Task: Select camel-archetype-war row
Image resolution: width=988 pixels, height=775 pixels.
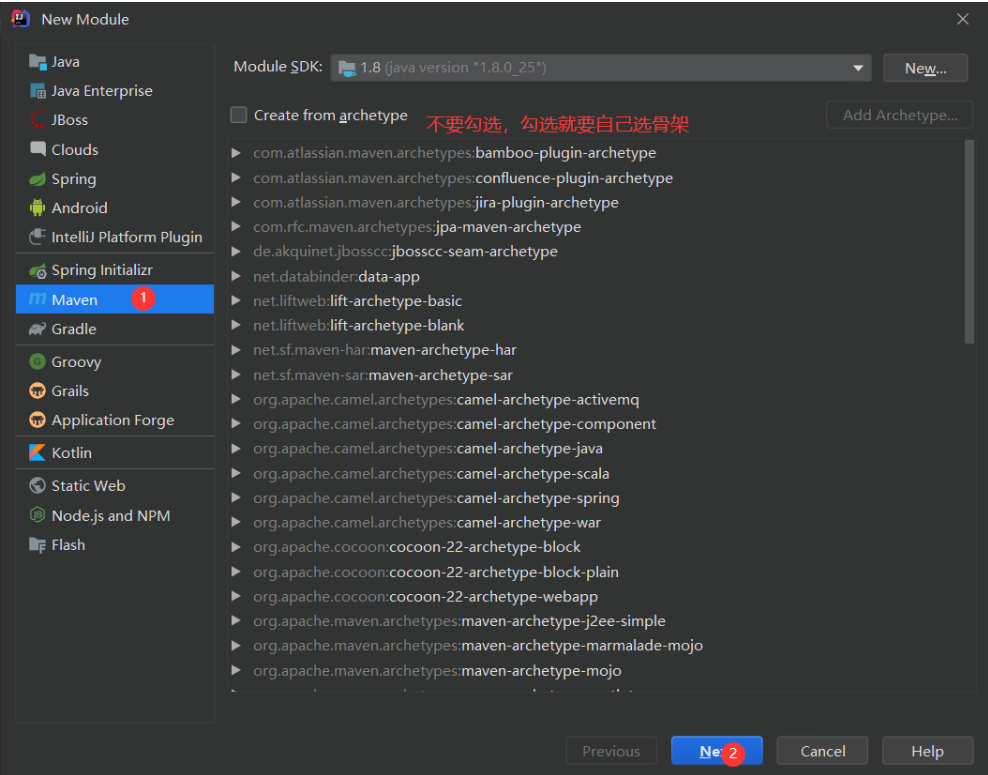Action: [x=595, y=522]
